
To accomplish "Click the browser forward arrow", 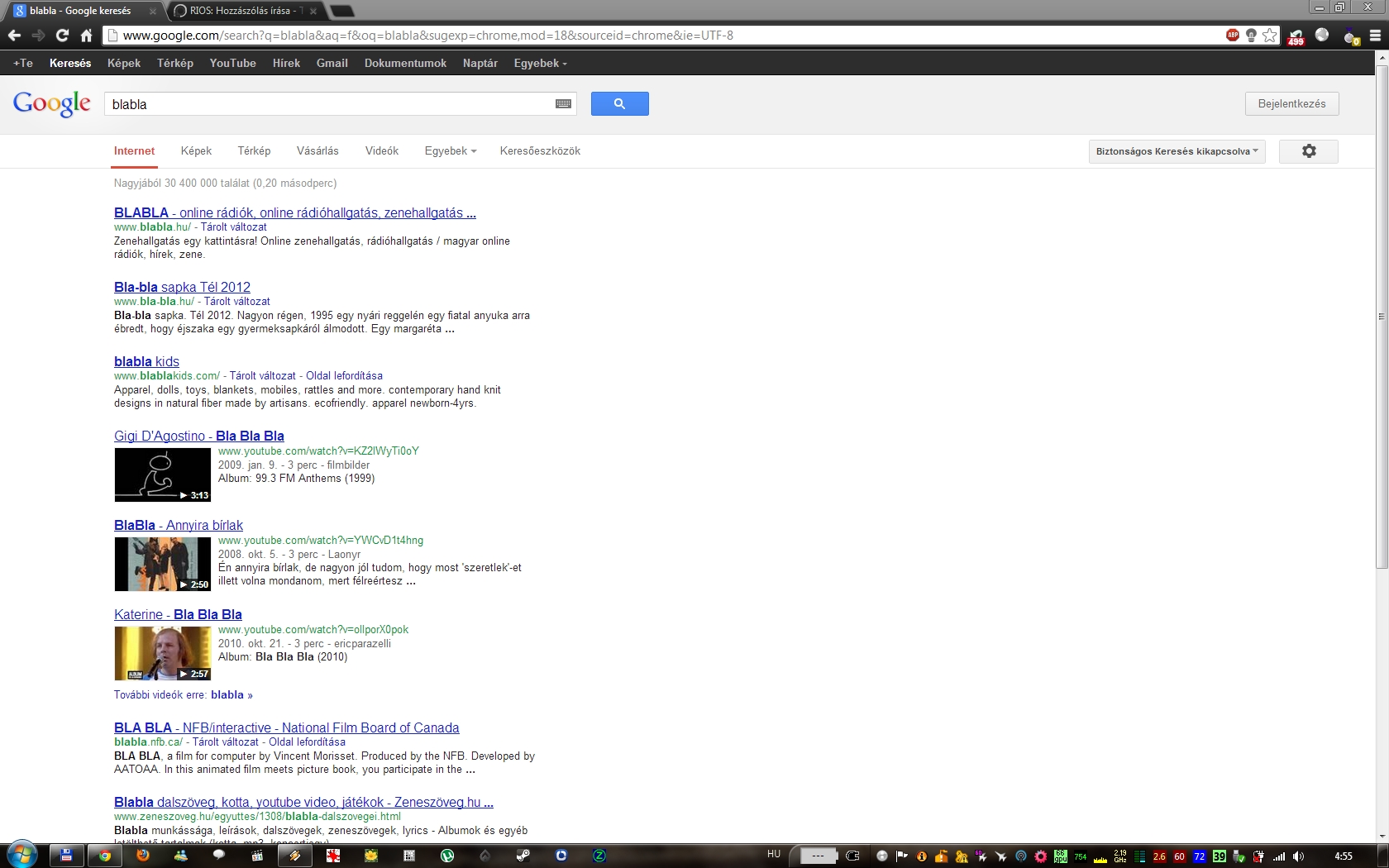I will pos(38,36).
